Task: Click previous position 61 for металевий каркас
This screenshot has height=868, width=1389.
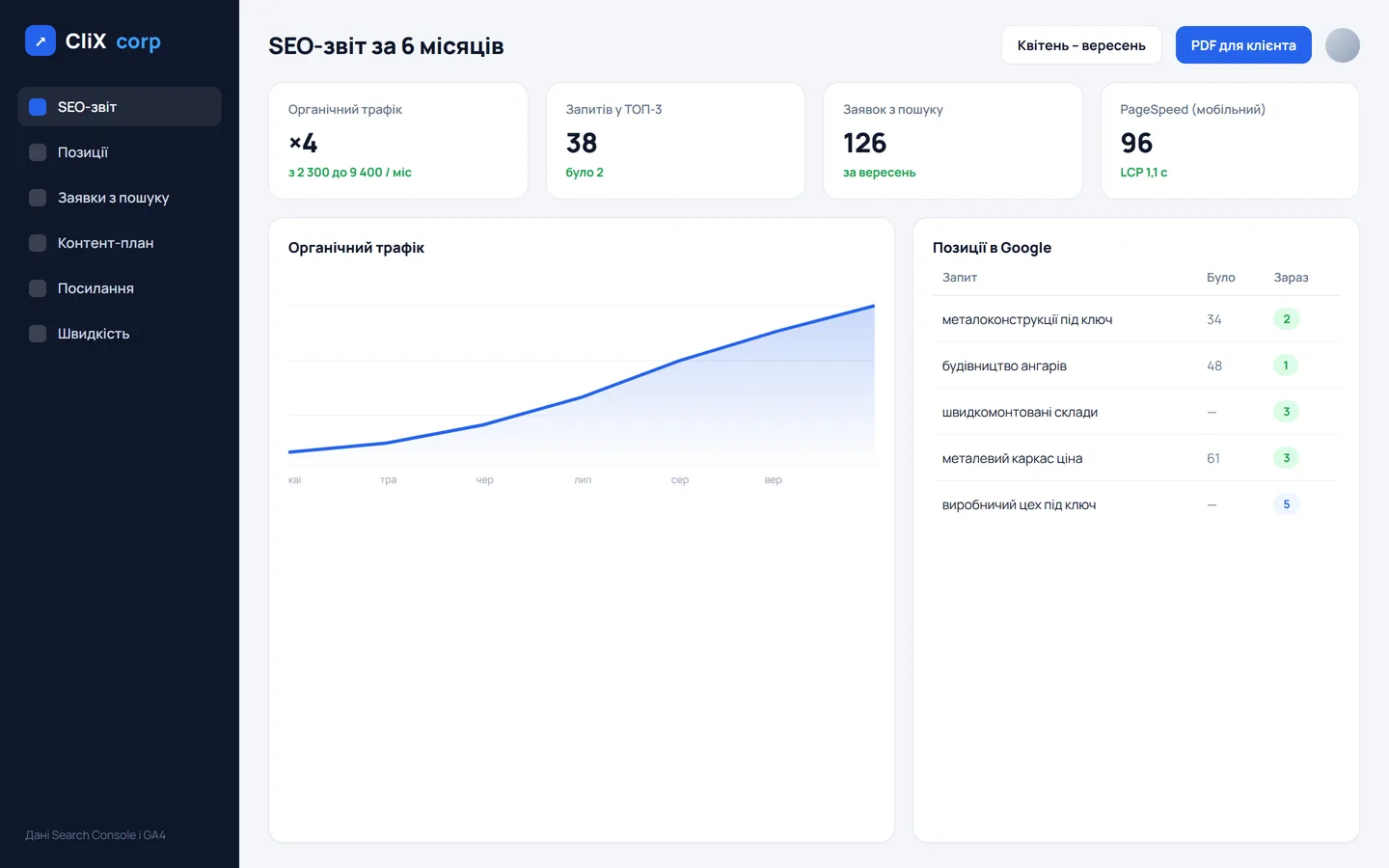Action: [1213, 458]
